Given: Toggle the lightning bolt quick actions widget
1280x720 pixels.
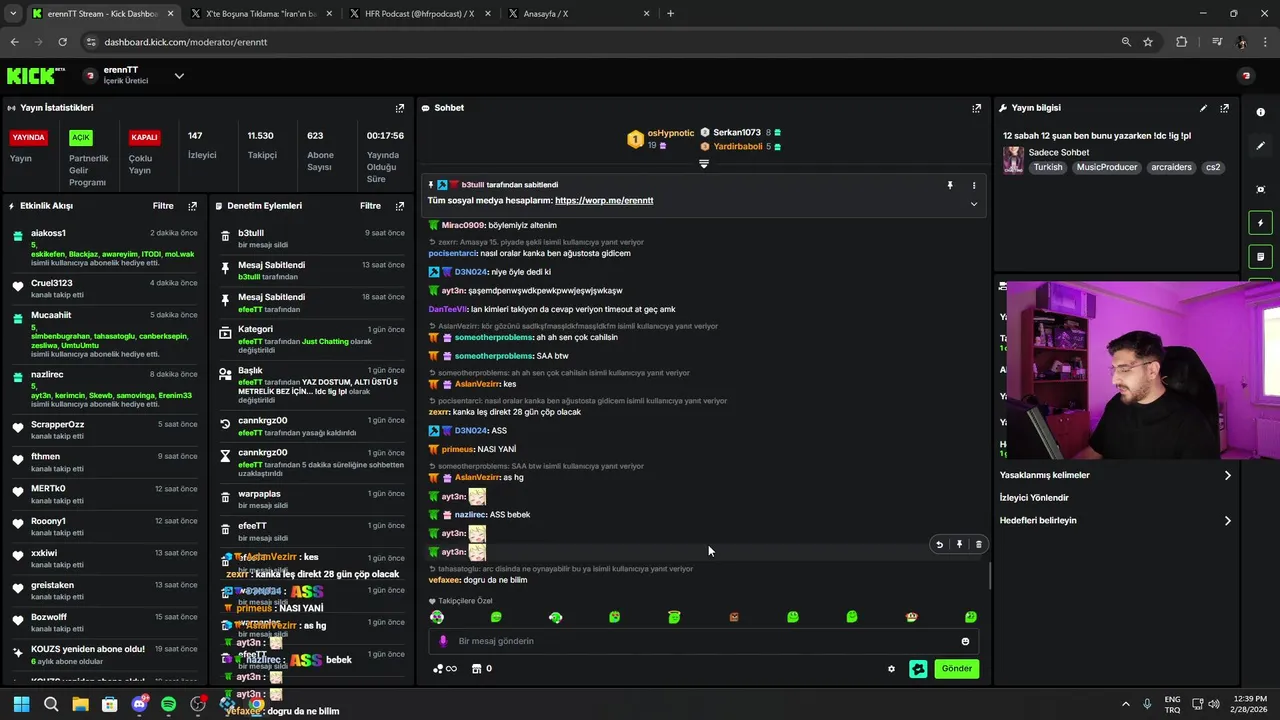Looking at the screenshot, I should click(1260, 223).
